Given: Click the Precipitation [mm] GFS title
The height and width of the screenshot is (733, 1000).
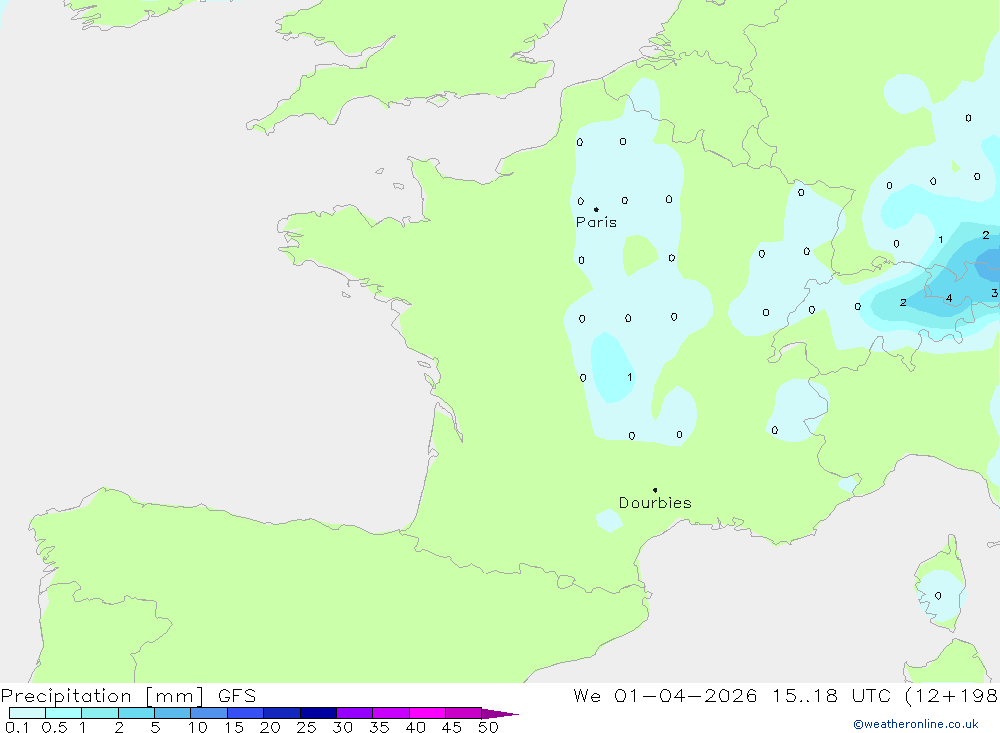Looking at the screenshot, I should 129,696.
